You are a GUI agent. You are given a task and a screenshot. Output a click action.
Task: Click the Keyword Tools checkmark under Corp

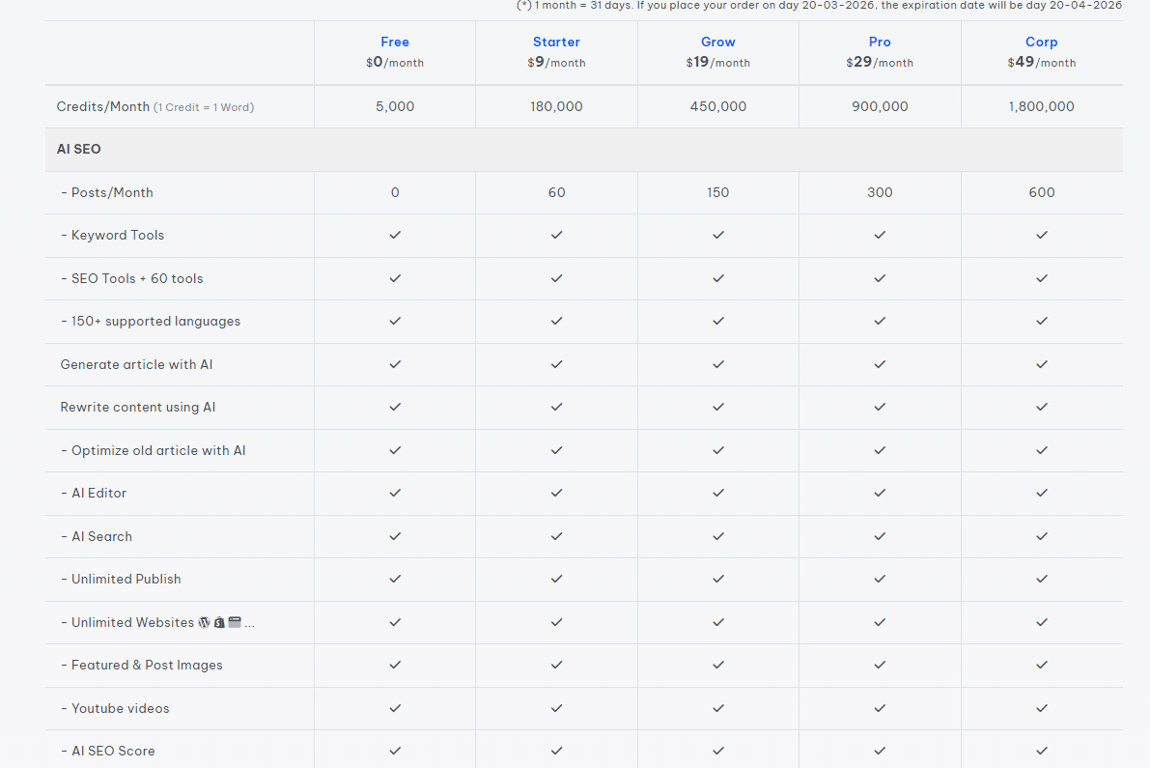pyautogui.click(x=1041, y=235)
